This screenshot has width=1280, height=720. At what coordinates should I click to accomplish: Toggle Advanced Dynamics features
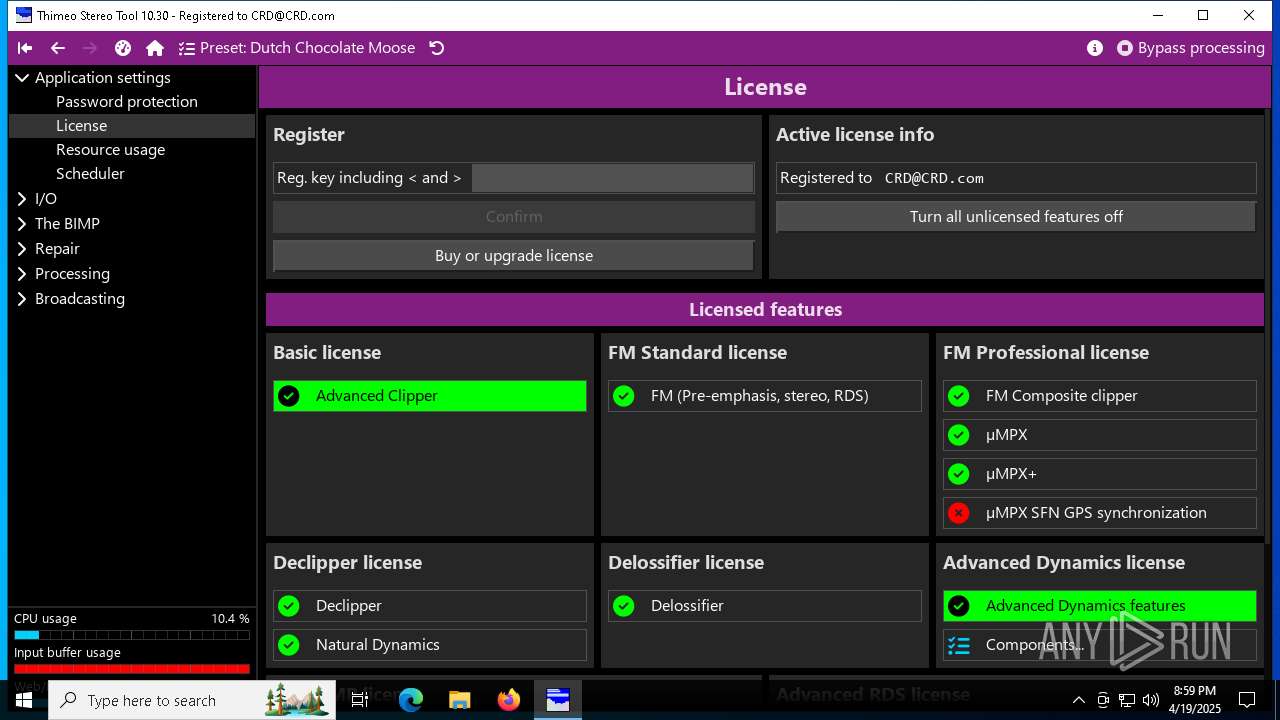[1100, 606]
